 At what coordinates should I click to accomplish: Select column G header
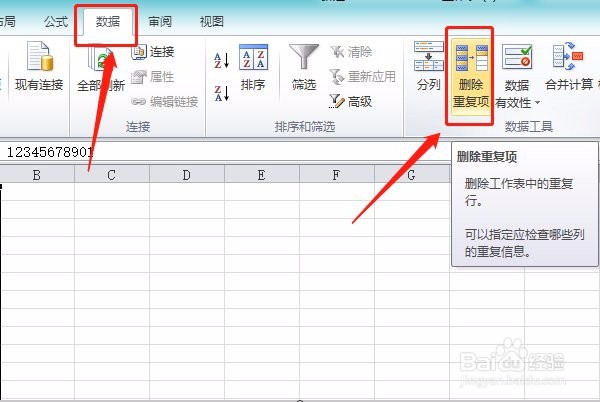(411, 175)
